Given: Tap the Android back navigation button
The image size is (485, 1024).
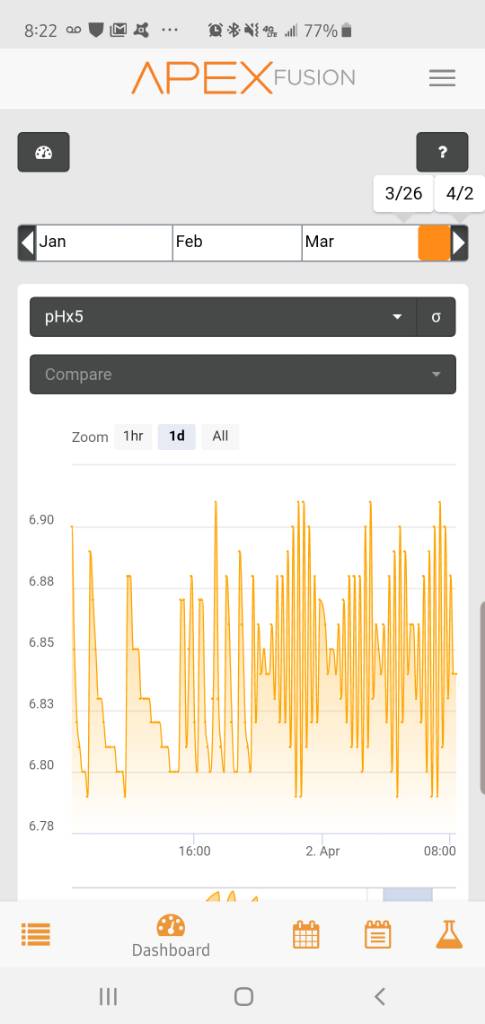Looking at the screenshot, I should click(x=380, y=996).
